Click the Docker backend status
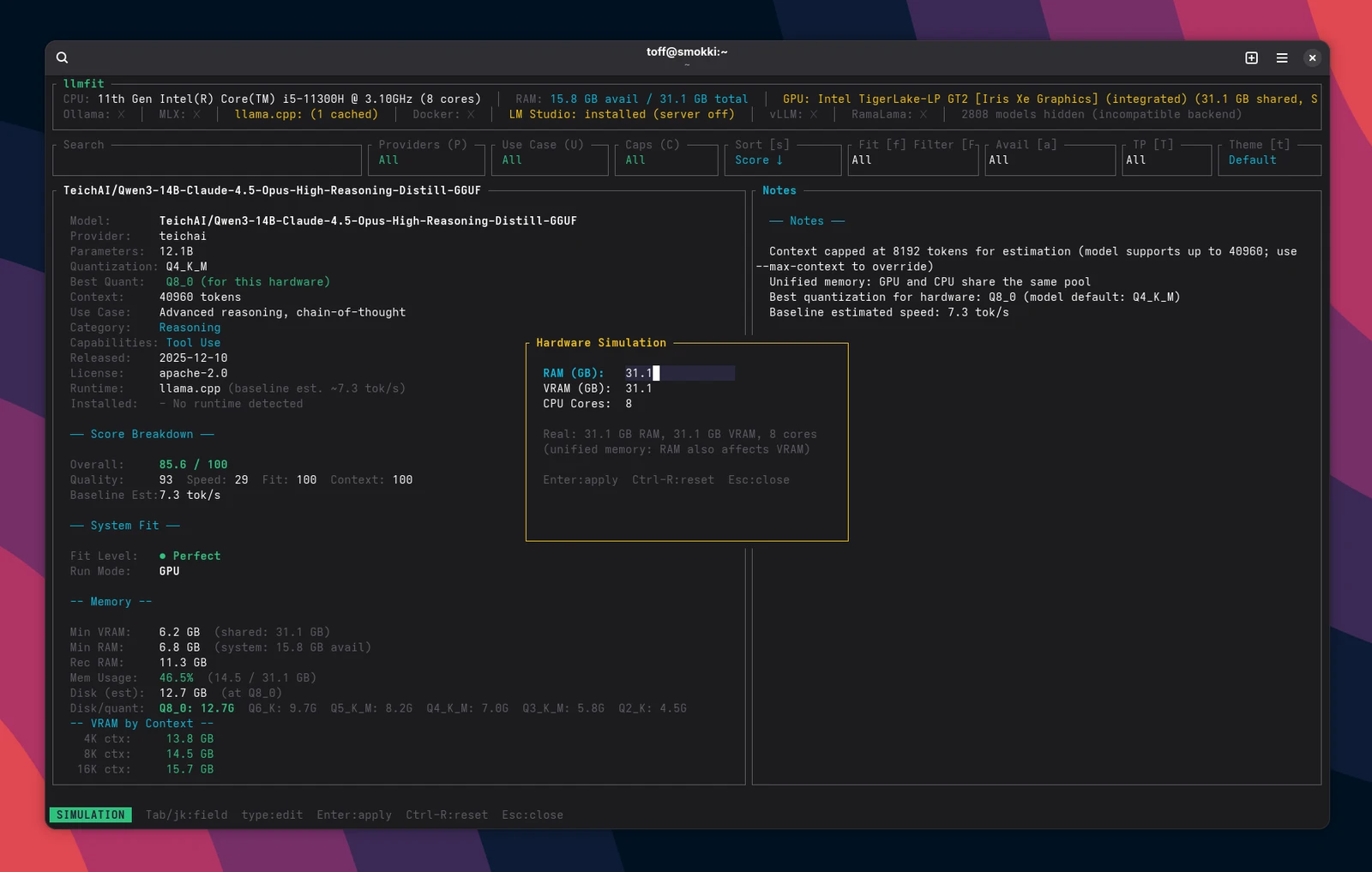1372x872 pixels. click(x=443, y=114)
